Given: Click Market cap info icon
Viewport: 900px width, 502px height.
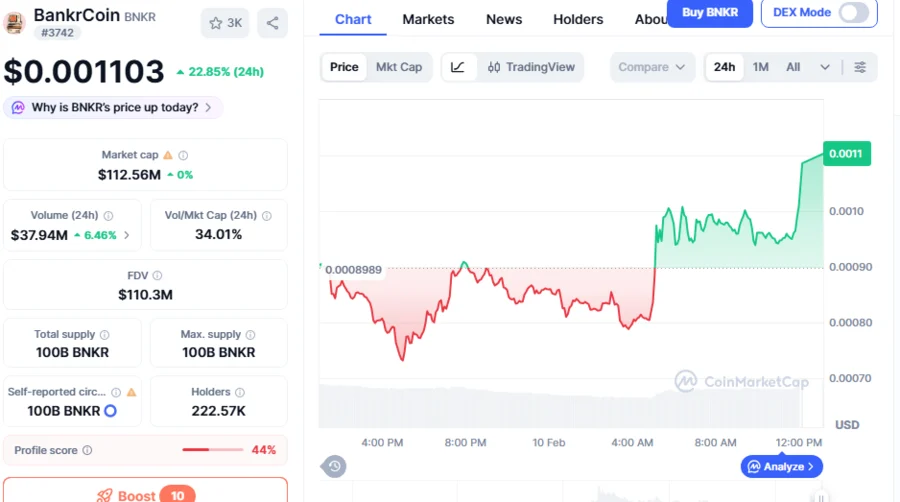Looking at the screenshot, I should (x=183, y=155).
